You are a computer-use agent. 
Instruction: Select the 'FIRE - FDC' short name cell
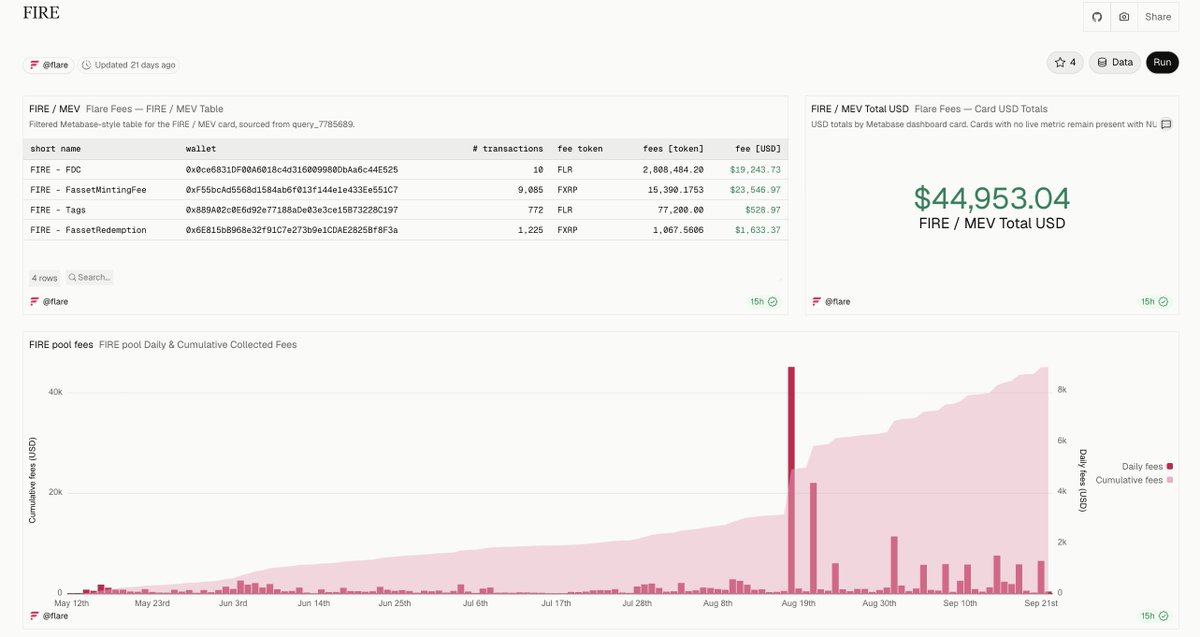(x=56, y=170)
